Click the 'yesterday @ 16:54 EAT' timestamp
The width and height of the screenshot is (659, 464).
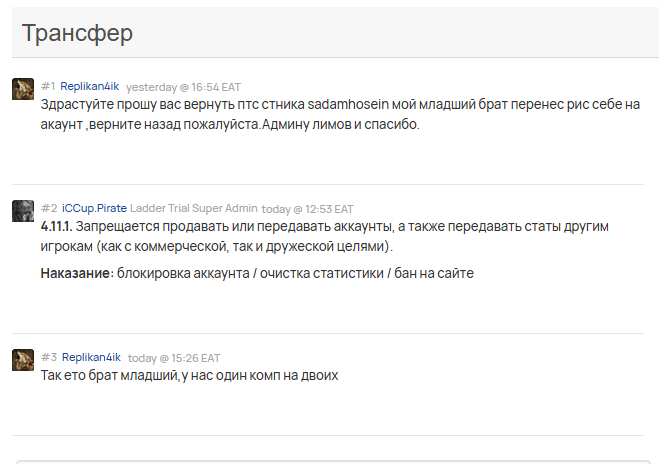183,87
